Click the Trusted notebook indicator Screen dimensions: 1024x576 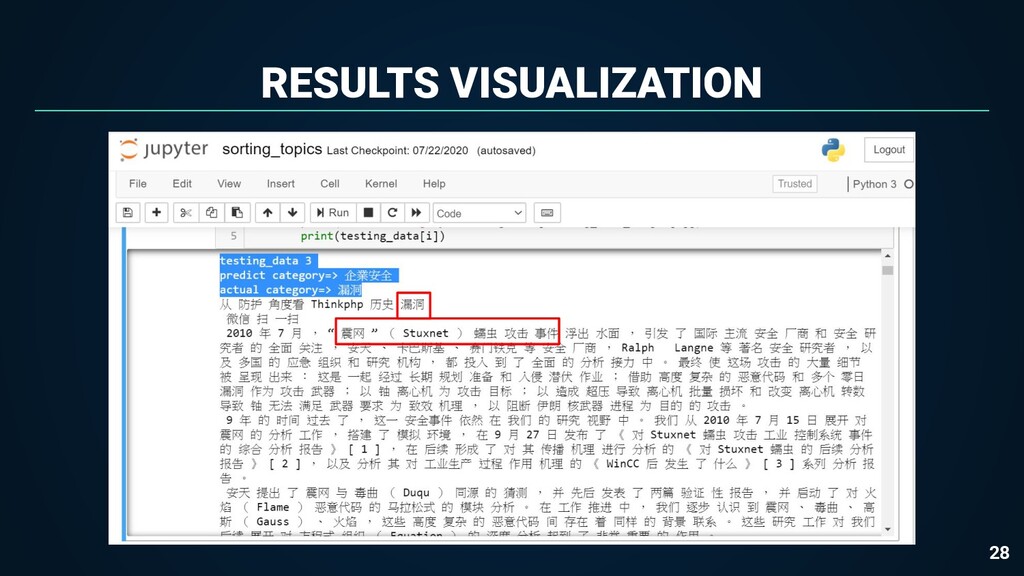pos(795,184)
